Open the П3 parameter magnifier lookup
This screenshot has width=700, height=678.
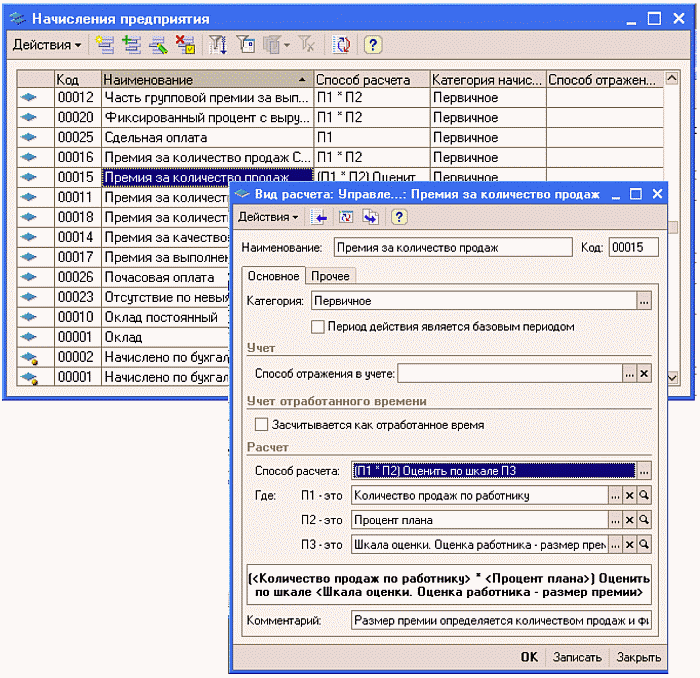point(645,545)
